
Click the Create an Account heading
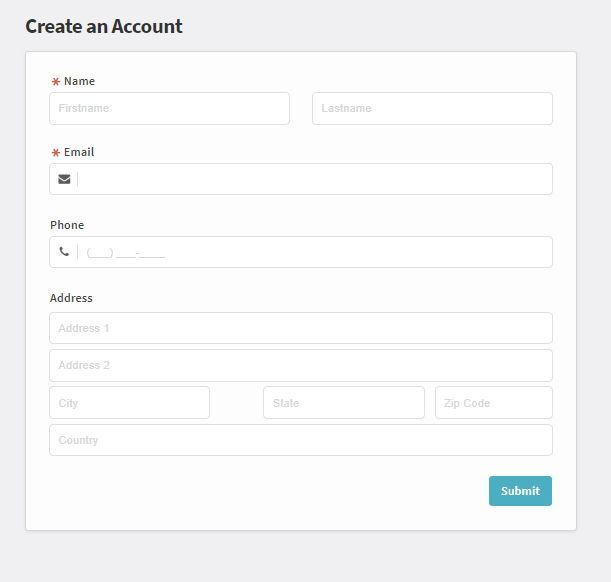coord(104,26)
